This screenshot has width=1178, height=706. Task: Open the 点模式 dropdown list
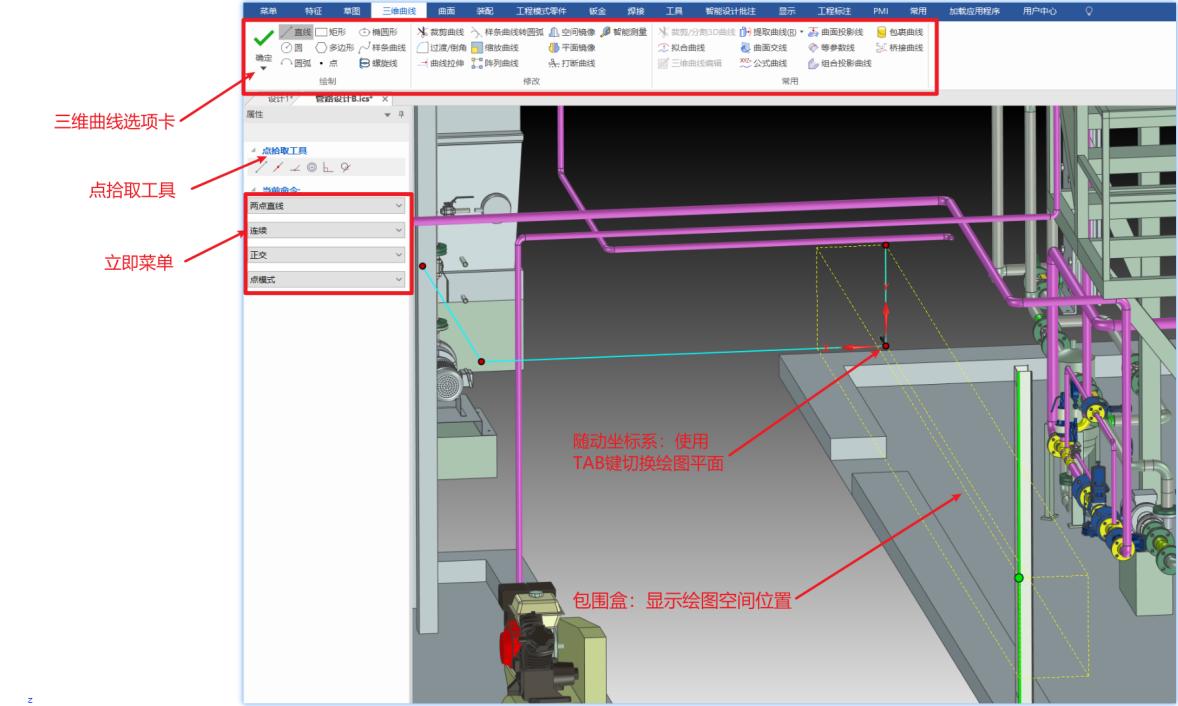[x=400, y=280]
